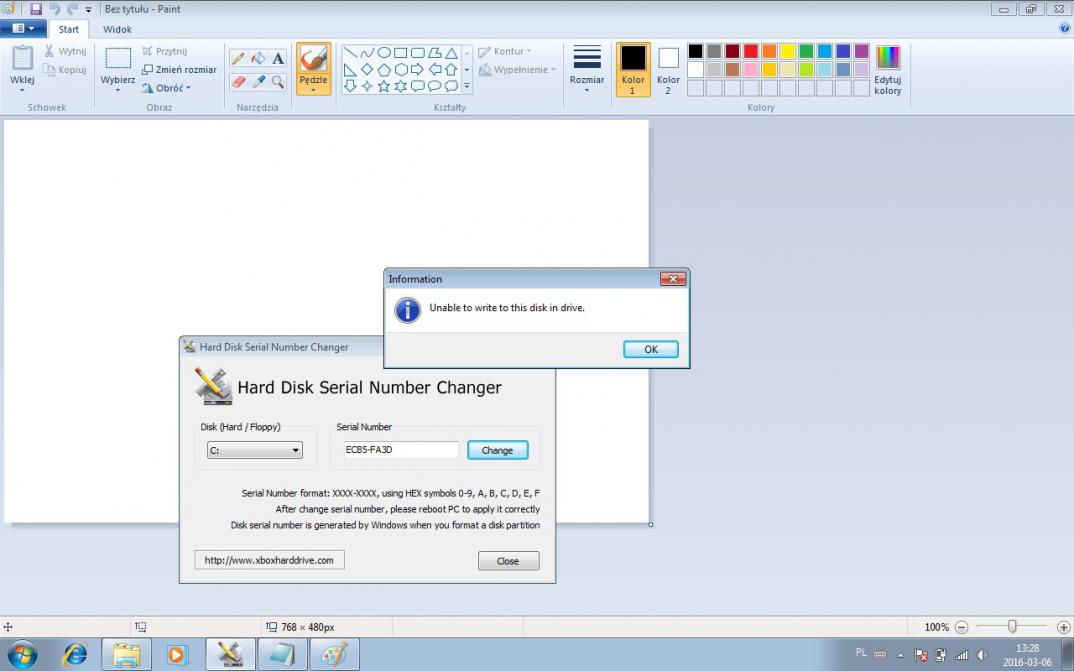The height and width of the screenshot is (671, 1074).
Task: Click the Paint help question mark icon
Action: (1064, 28)
